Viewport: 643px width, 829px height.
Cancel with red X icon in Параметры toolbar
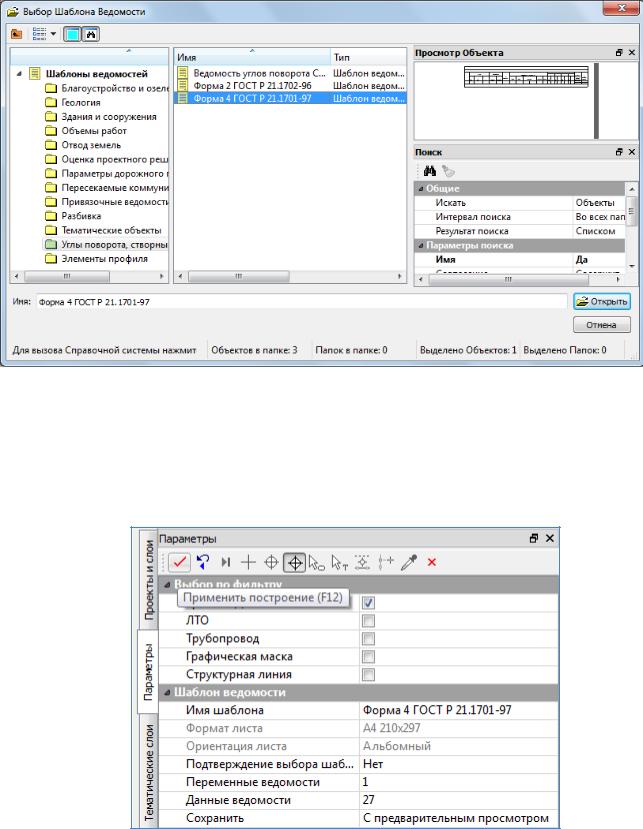tap(432, 562)
